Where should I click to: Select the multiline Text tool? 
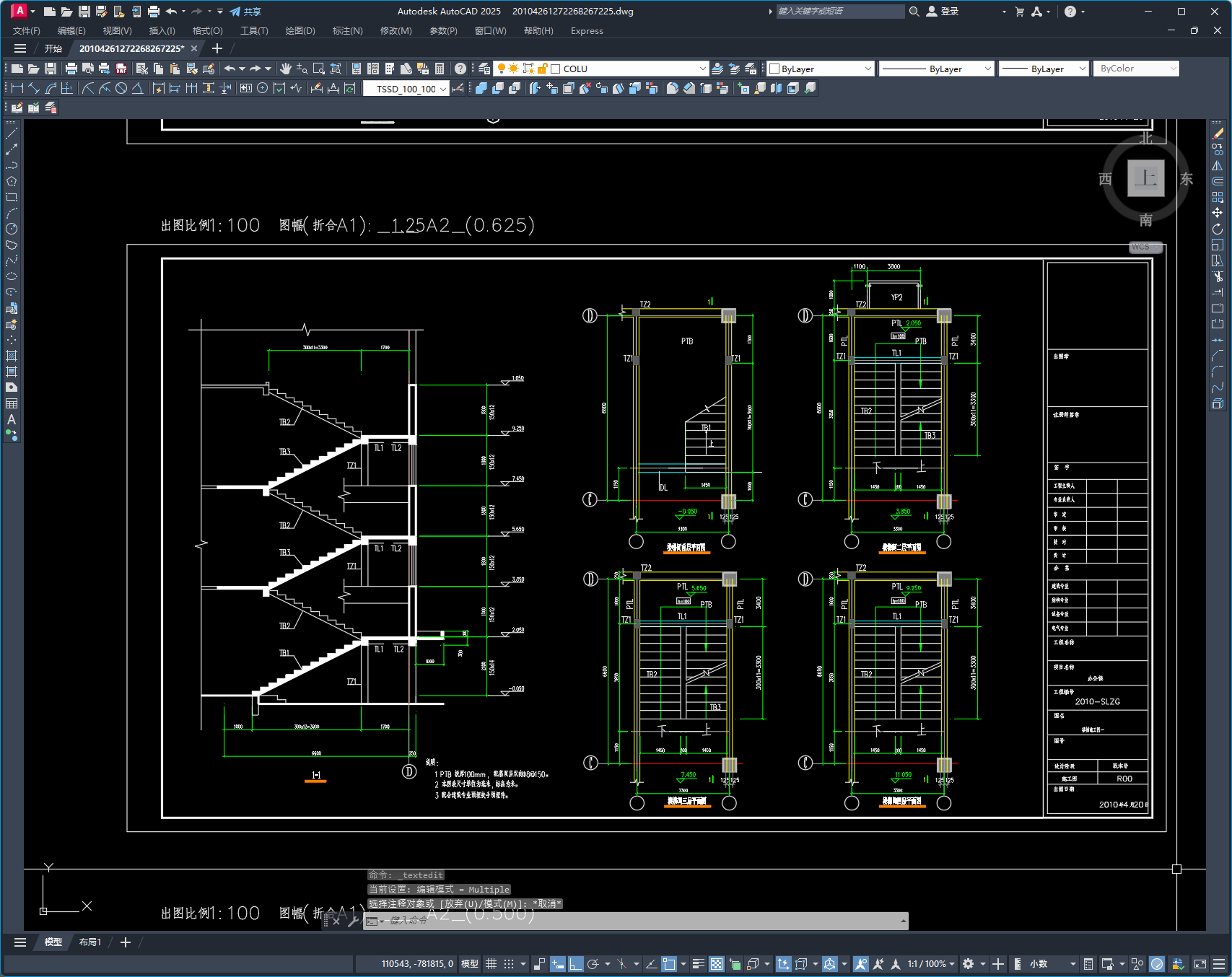point(12,419)
